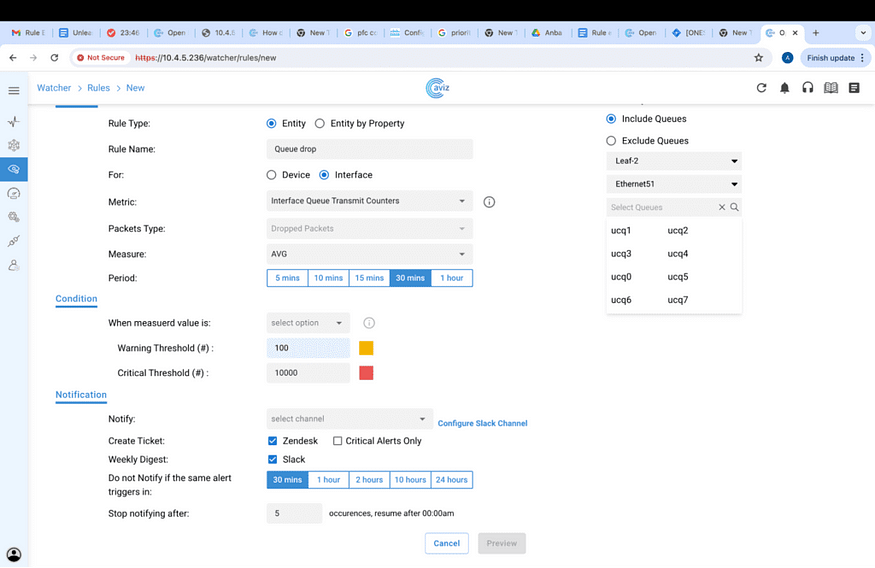
Task: Open the Ethernet51 interface dropdown
Action: [674, 184]
